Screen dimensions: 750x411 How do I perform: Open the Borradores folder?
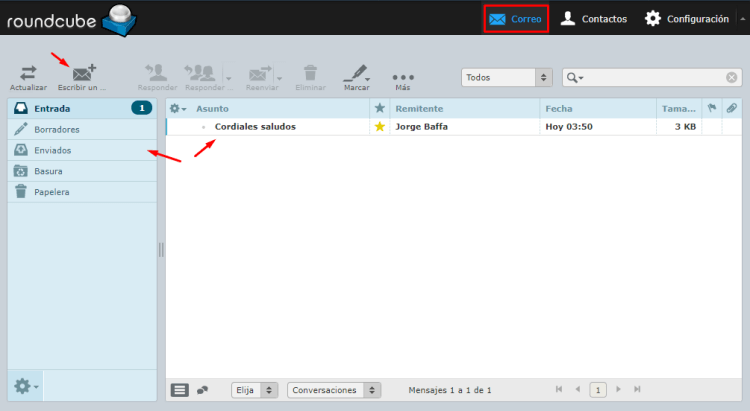point(56,129)
